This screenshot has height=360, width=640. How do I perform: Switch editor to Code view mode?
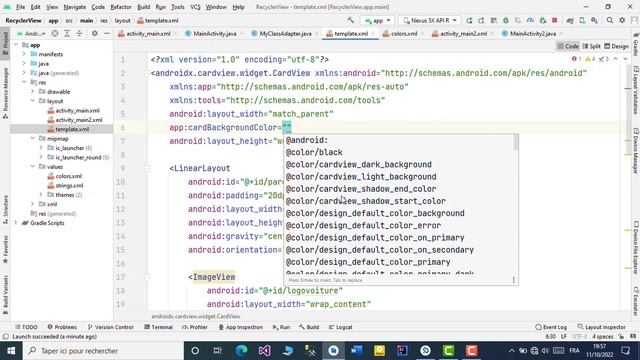(x=568, y=46)
